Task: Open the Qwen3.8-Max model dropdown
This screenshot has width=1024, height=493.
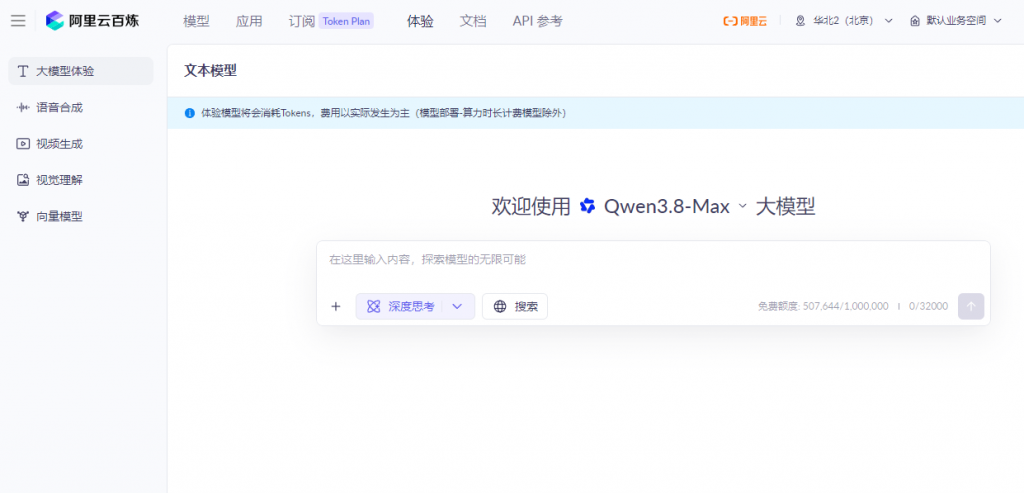Action: (x=675, y=206)
